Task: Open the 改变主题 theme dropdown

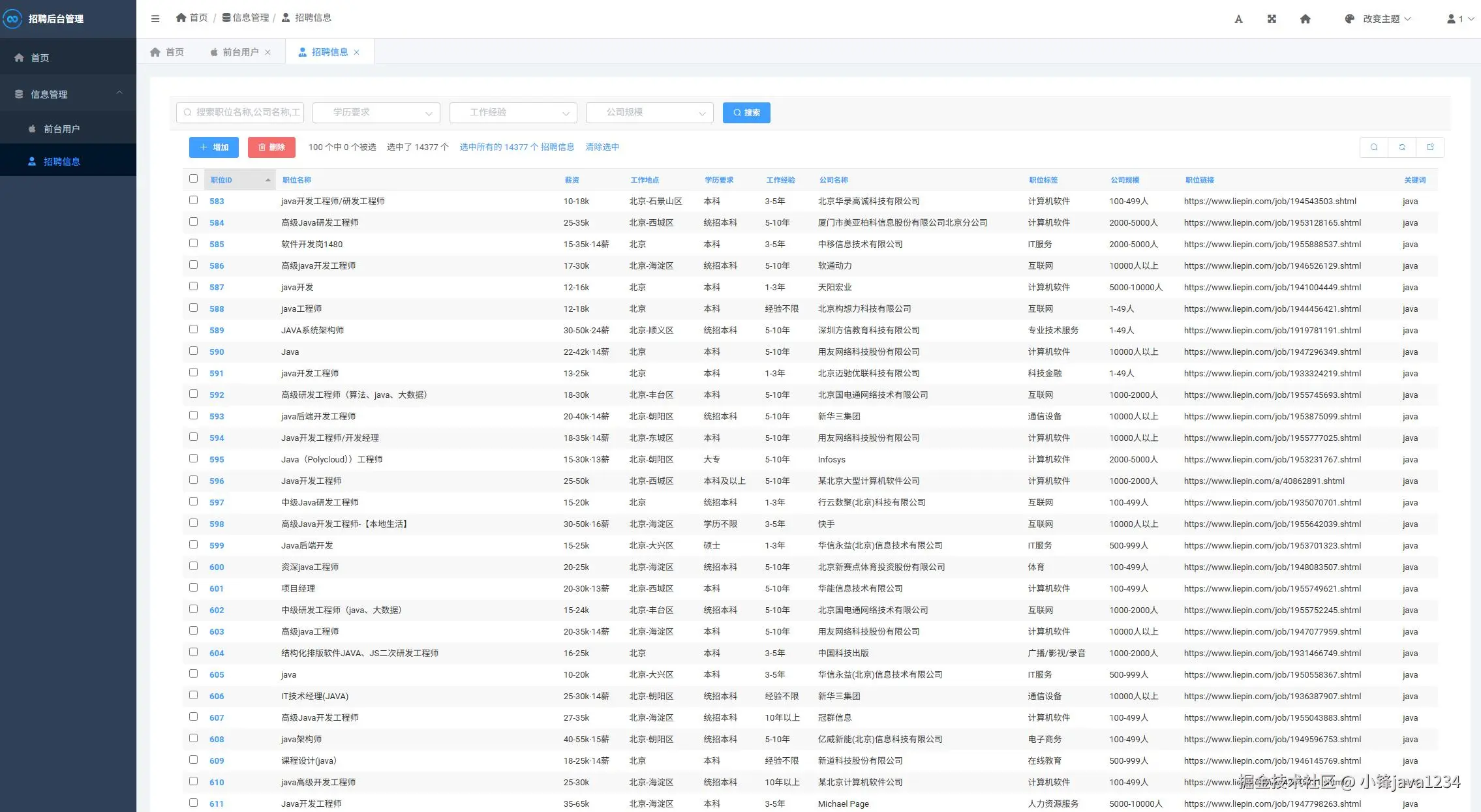Action: [x=1381, y=19]
